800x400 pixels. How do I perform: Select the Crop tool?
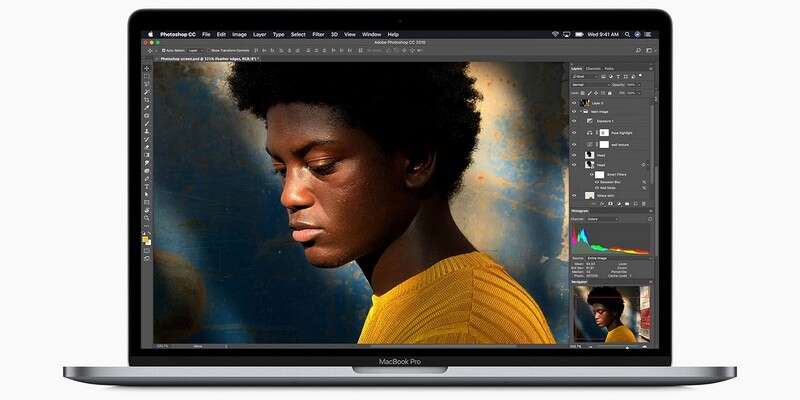(x=147, y=101)
